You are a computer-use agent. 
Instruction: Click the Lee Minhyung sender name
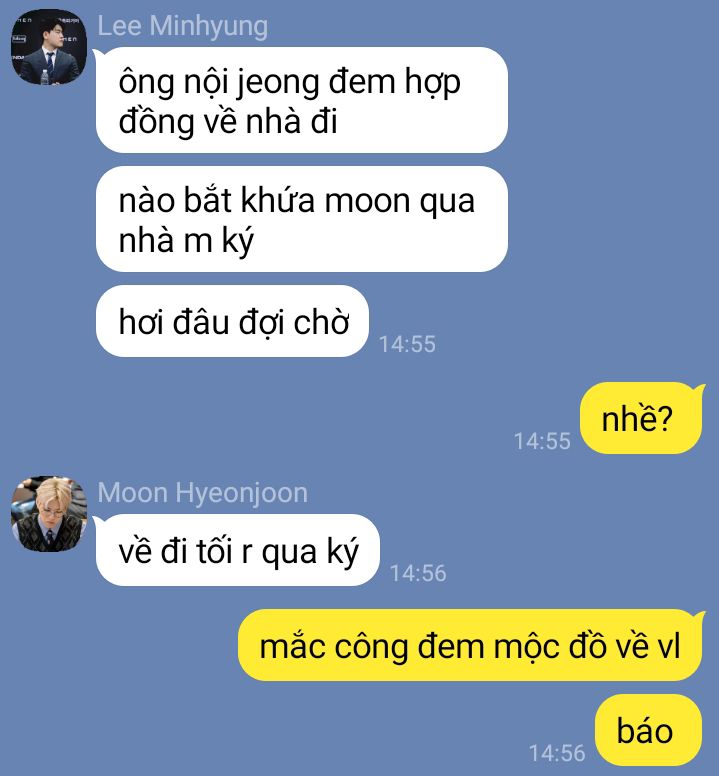pyautogui.click(x=183, y=26)
